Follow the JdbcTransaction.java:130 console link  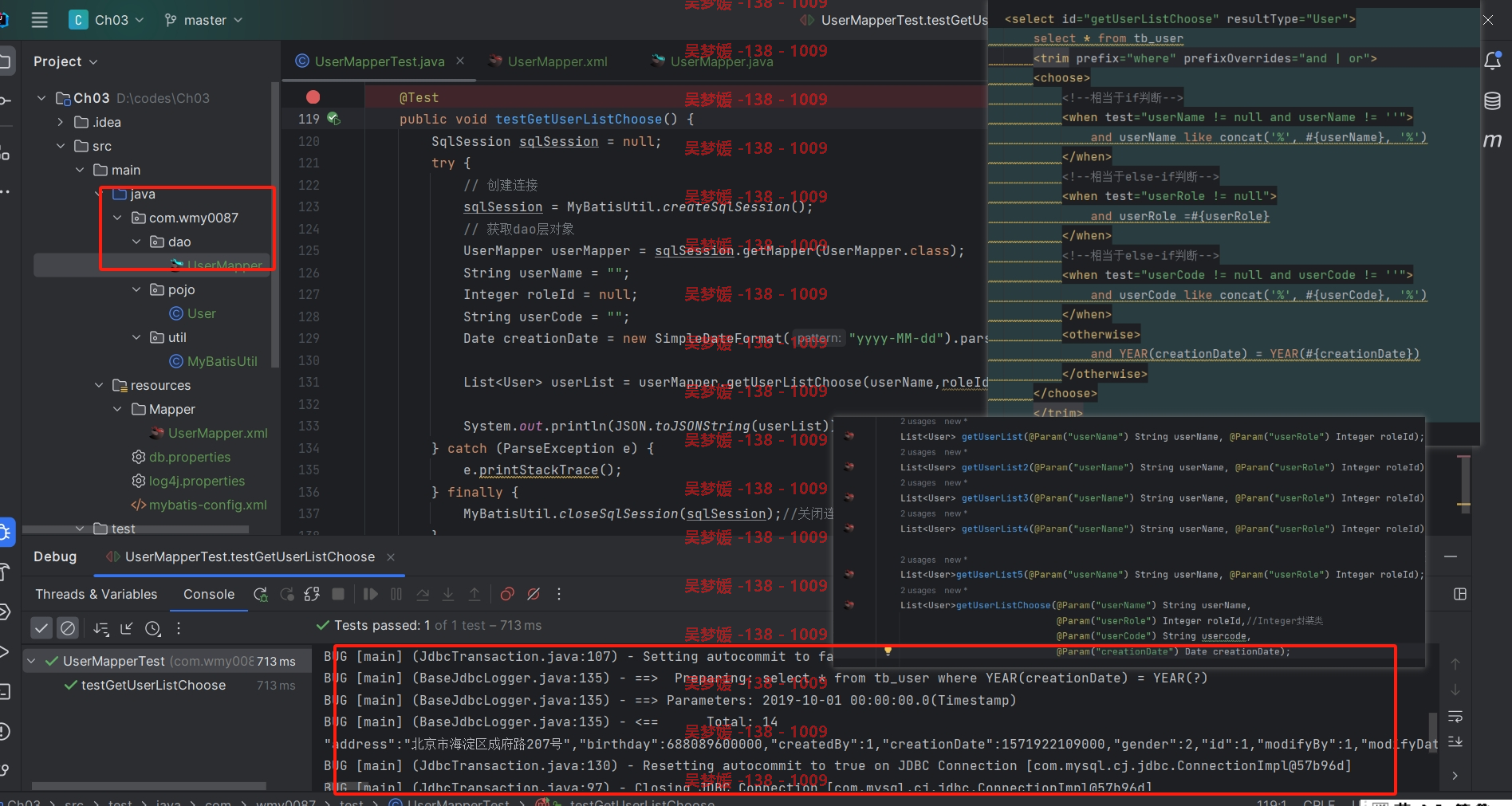click(515, 765)
